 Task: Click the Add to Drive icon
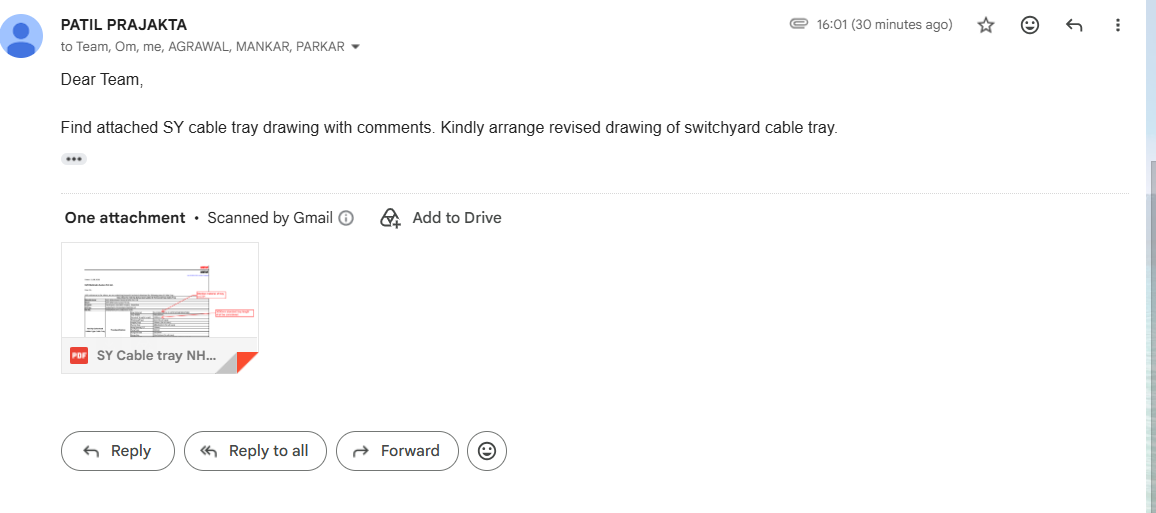[390, 218]
